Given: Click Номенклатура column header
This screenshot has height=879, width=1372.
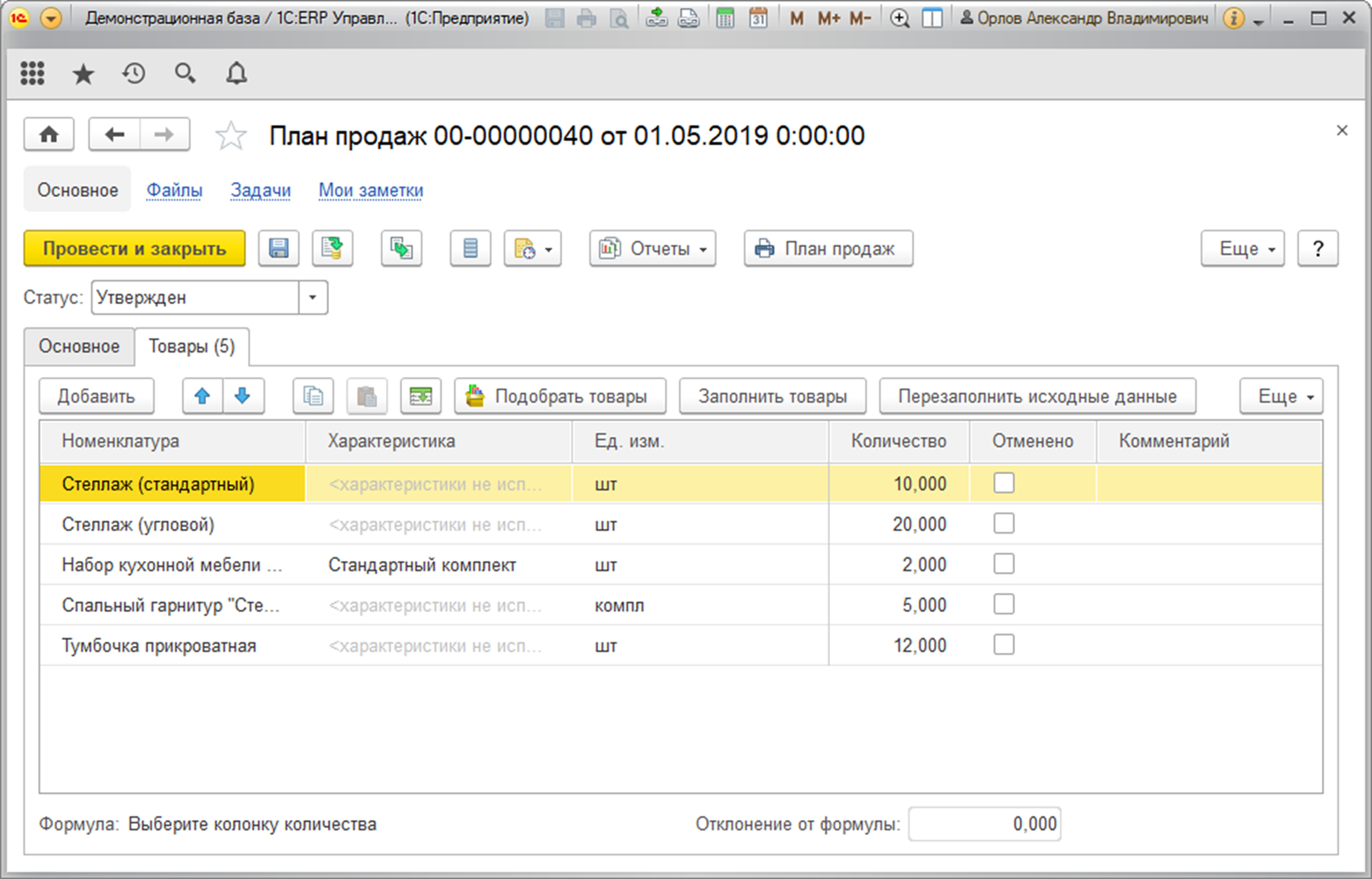Looking at the screenshot, I should [x=173, y=441].
